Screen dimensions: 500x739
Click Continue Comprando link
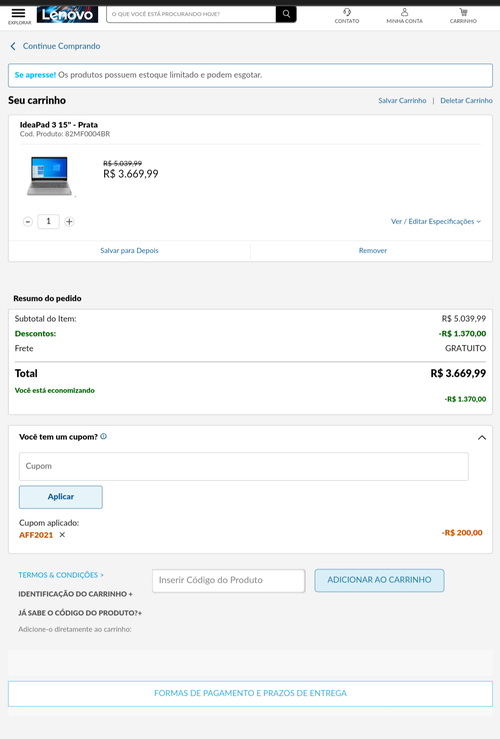pyautogui.click(x=61, y=46)
